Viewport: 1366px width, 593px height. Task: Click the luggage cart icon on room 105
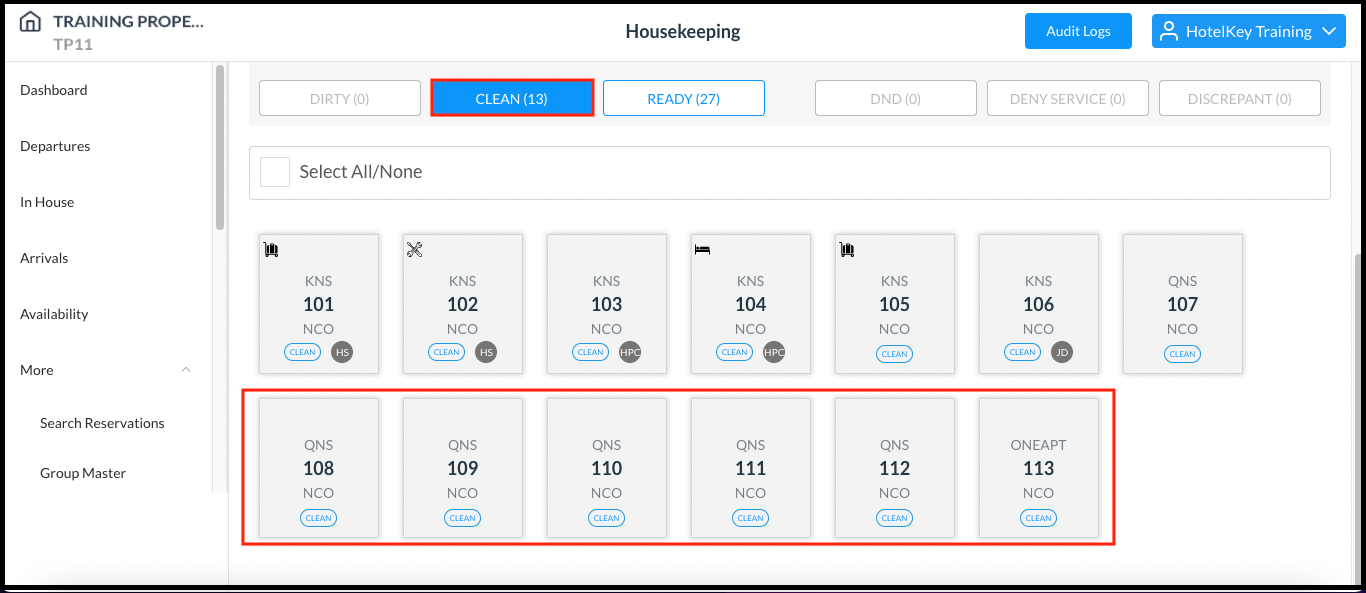click(845, 248)
